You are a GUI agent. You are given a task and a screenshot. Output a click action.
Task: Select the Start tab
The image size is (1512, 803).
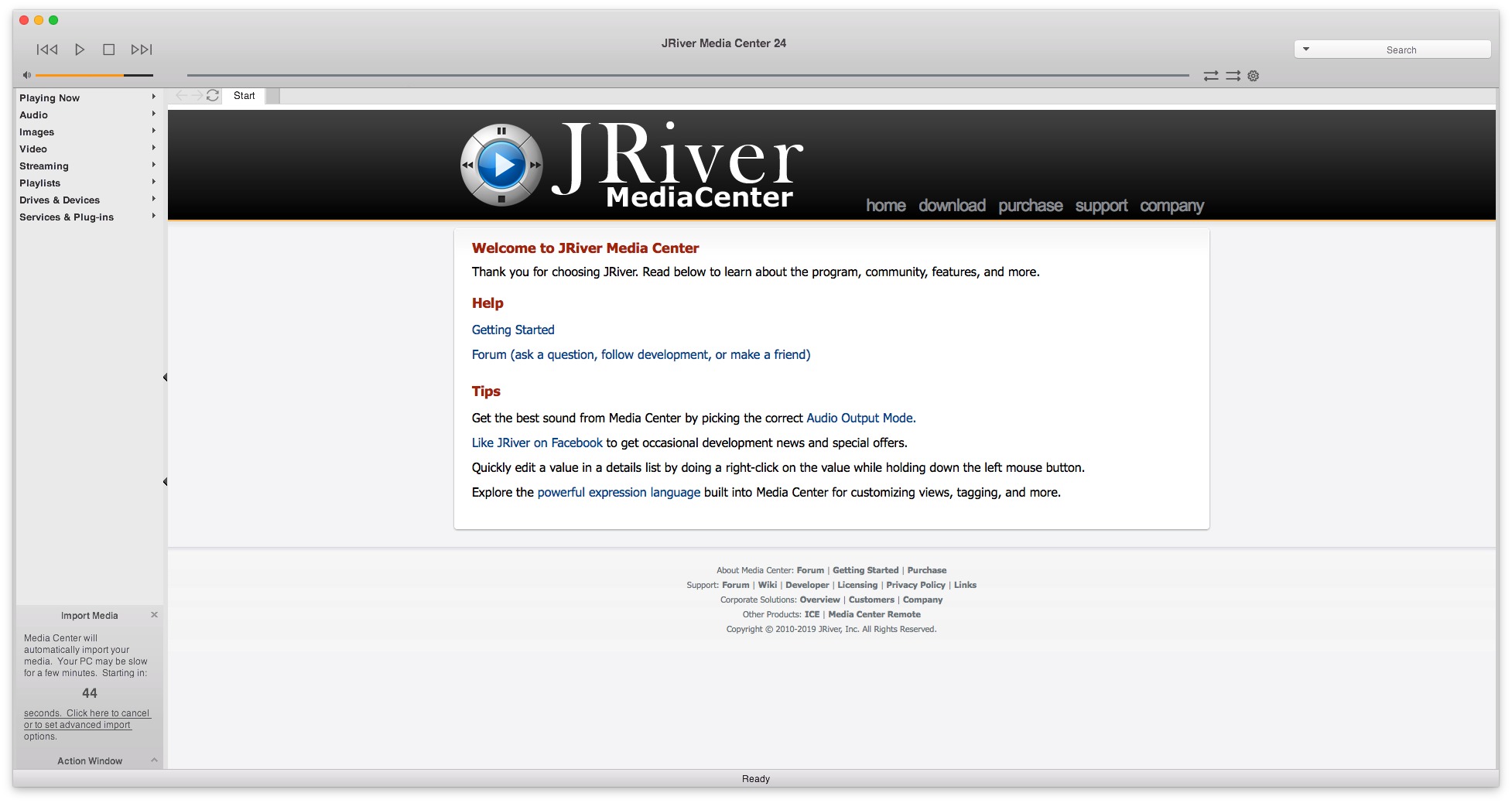pyautogui.click(x=245, y=96)
